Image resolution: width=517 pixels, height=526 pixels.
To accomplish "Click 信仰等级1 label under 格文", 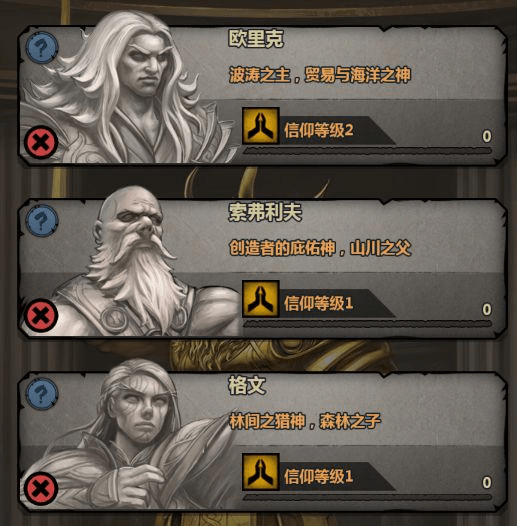I will click(x=318, y=476).
